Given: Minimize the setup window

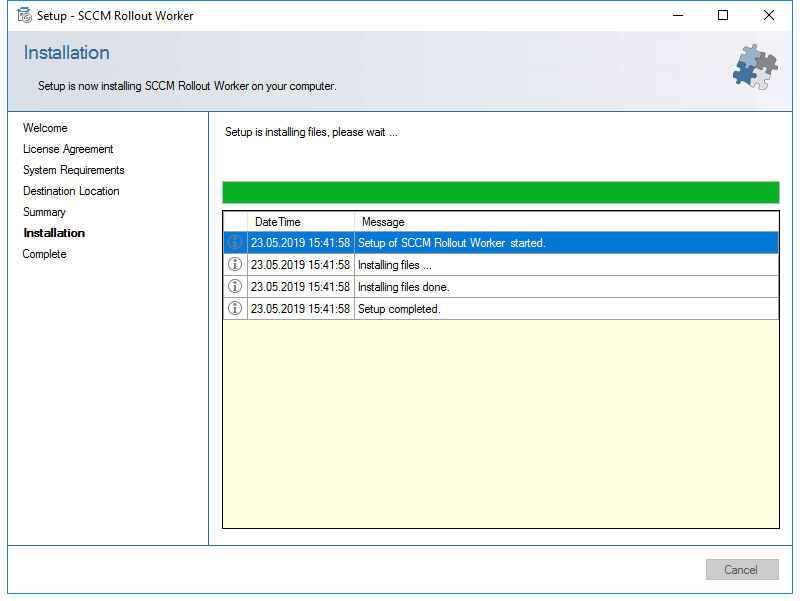Looking at the screenshot, I should (678, 15).
